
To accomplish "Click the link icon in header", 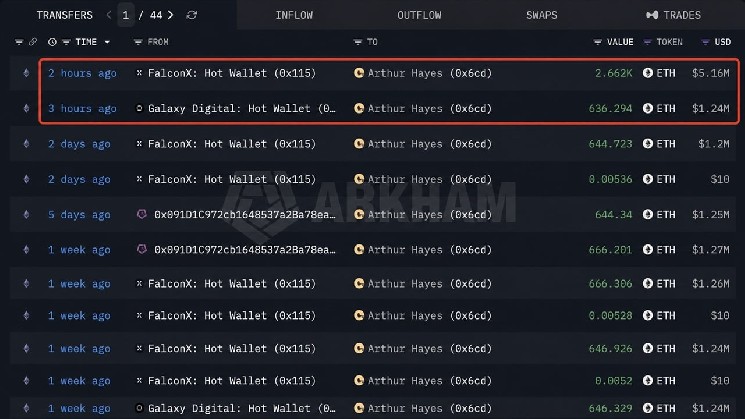I will (x=33, y=42).
